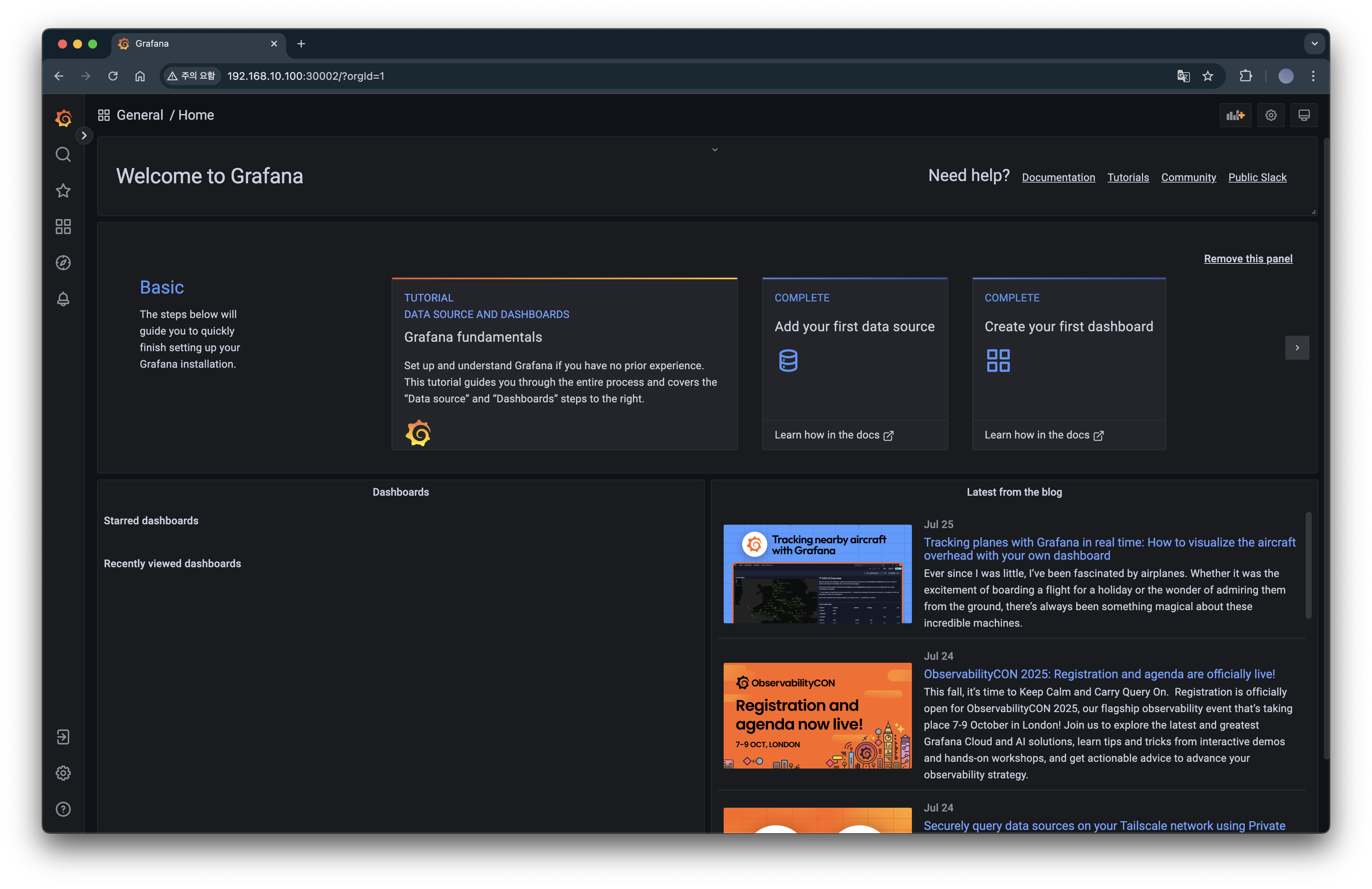Screen dimensions: 1372x889
Task: Open the Dashboards grid icon in sidebar
Action: click(x=63, y=227)
